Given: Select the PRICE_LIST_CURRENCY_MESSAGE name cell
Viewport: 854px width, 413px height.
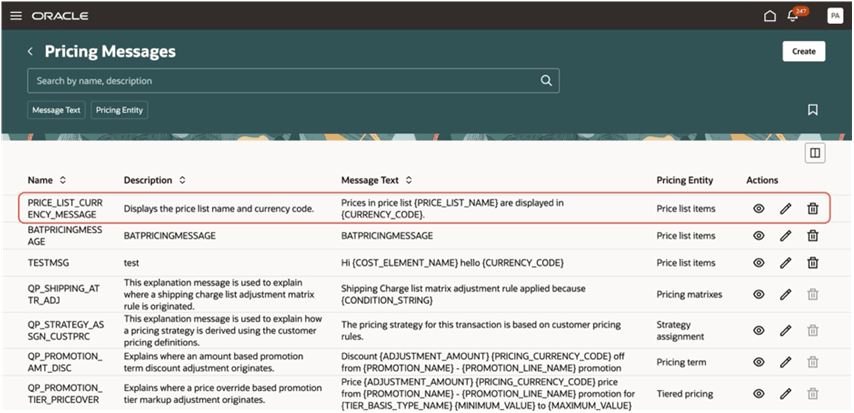Looking at the screenshot, I should pyautogui.click(x=65, y=208).
